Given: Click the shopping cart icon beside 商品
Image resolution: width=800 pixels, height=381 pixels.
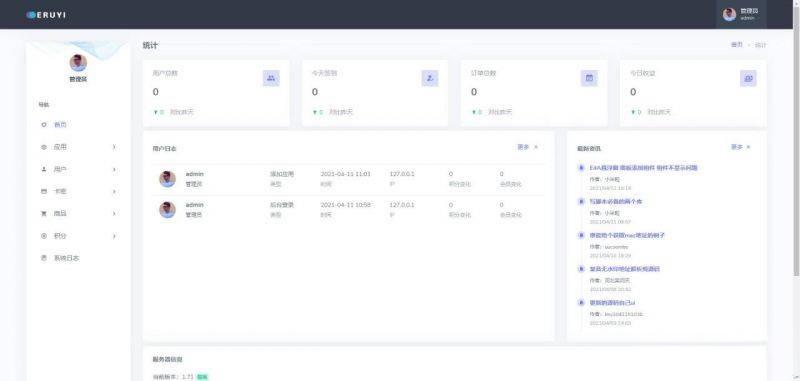Looking at the screenshot, I should coord(44,214).
